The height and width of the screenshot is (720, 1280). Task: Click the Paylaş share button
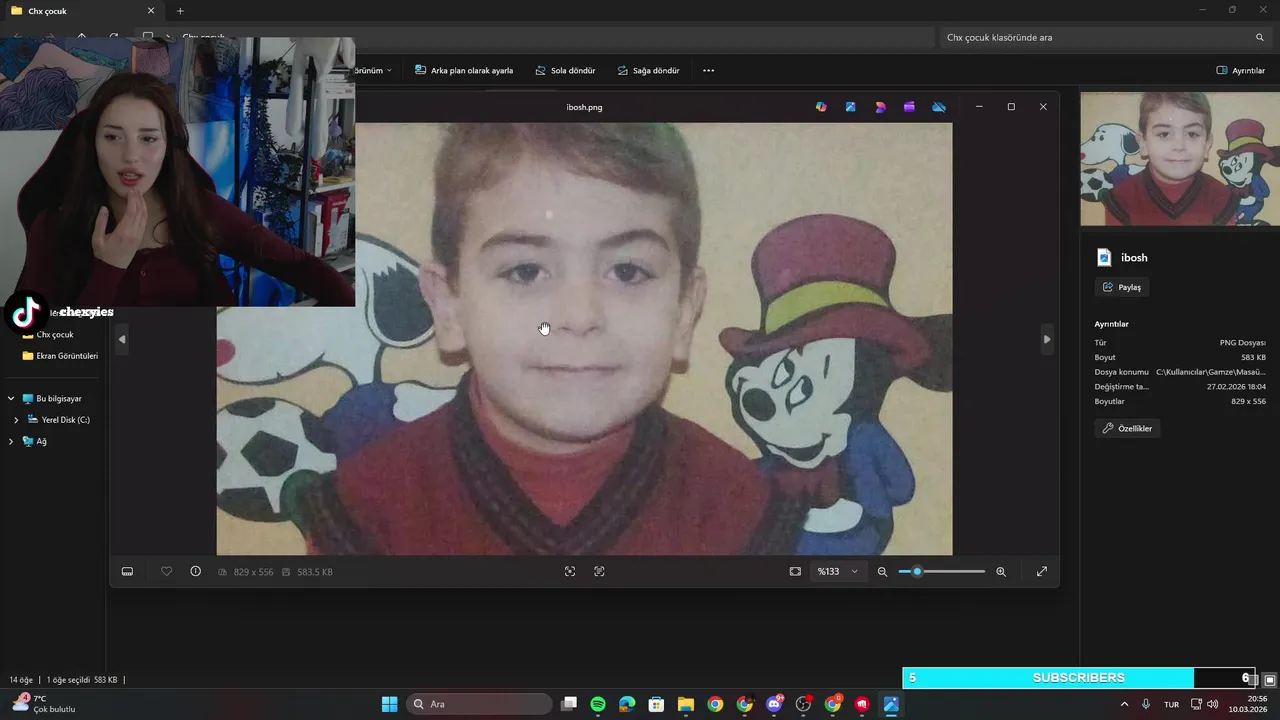click(x=1121, y=287)
